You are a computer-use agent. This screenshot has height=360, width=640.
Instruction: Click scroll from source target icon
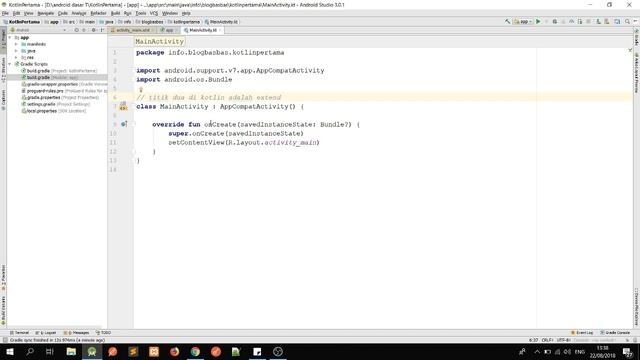(76, 30)
